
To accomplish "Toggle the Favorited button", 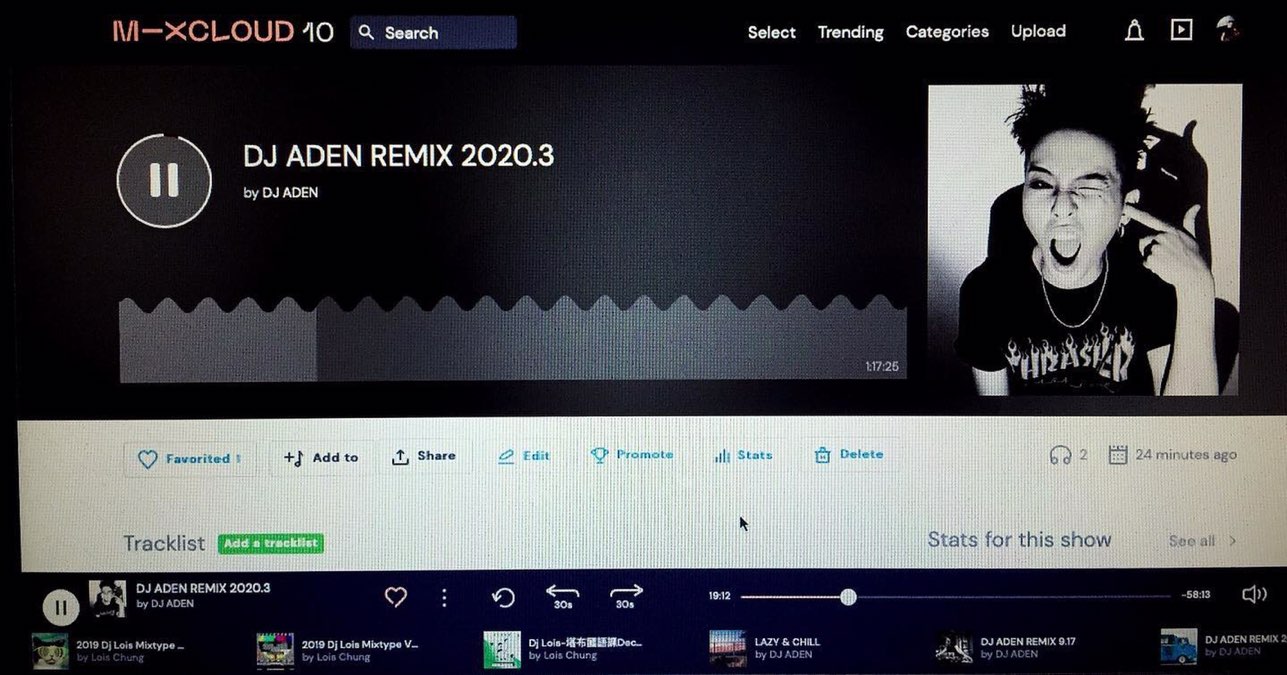I will coord(189,458).
